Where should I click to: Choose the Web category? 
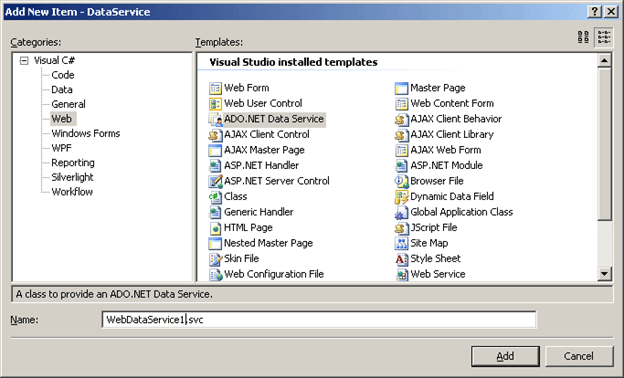point(62,119)
